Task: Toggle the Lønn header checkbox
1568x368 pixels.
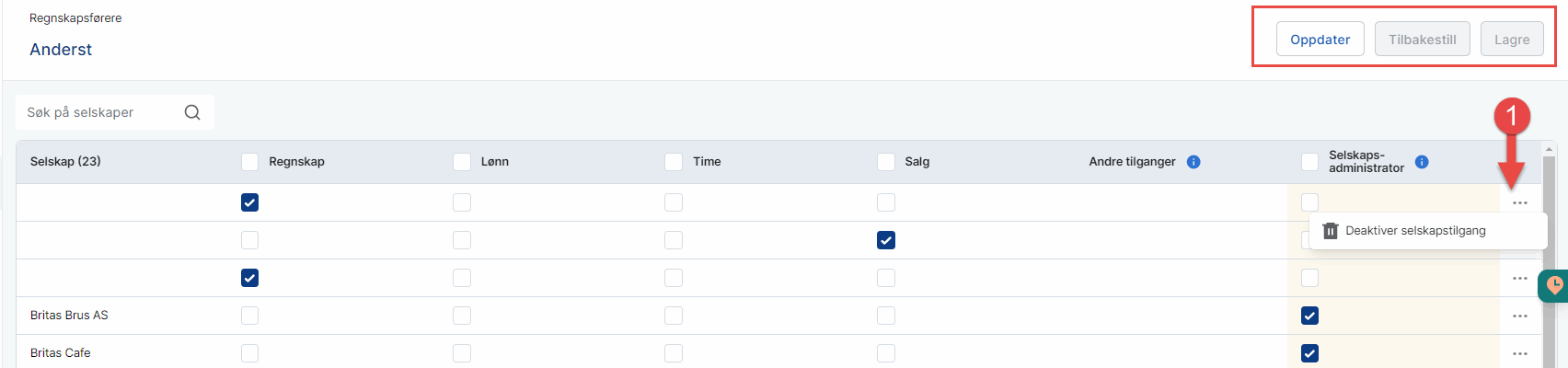Action: tap(462, 162)
